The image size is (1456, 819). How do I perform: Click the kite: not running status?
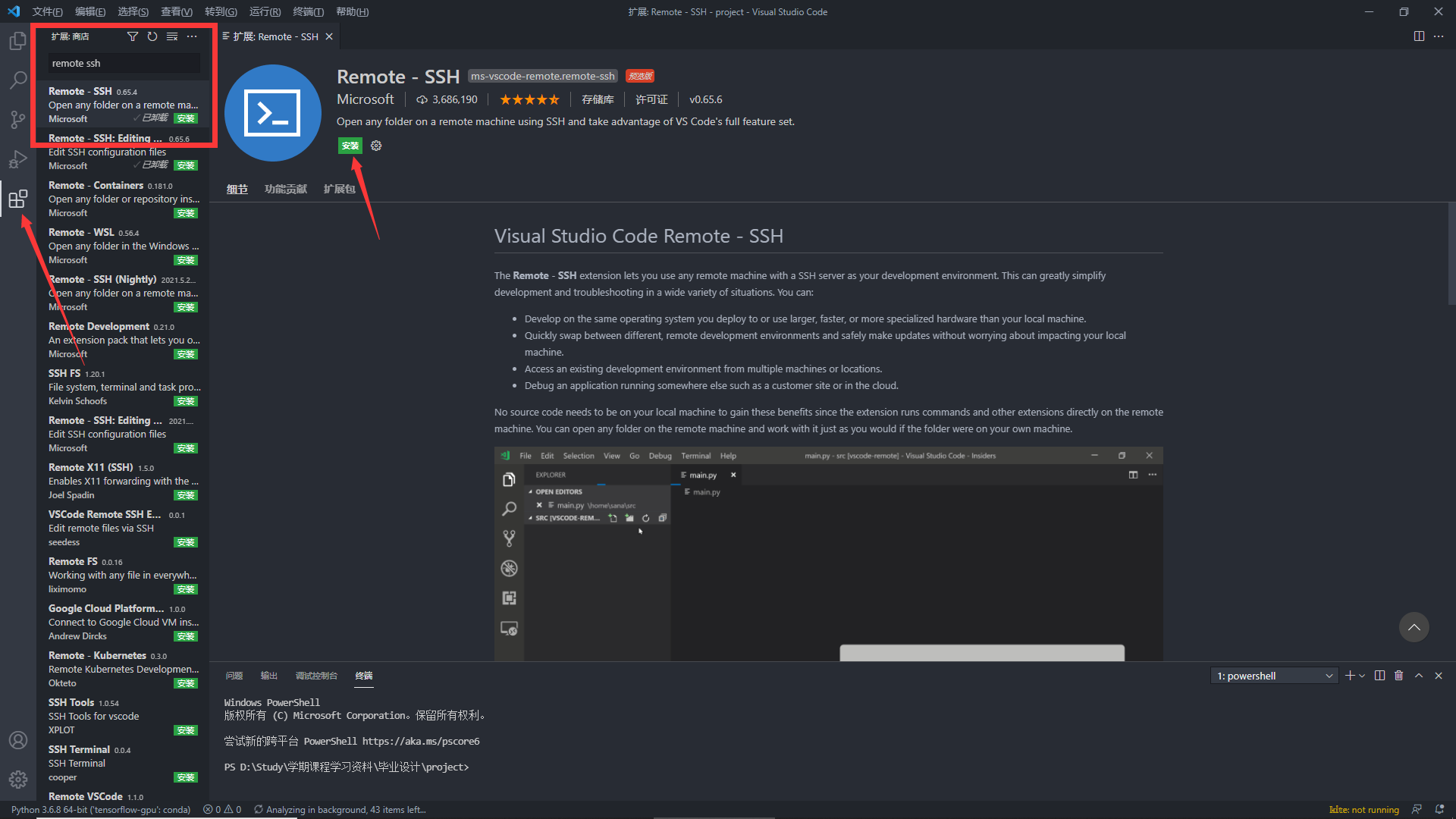pos(1363,810)
